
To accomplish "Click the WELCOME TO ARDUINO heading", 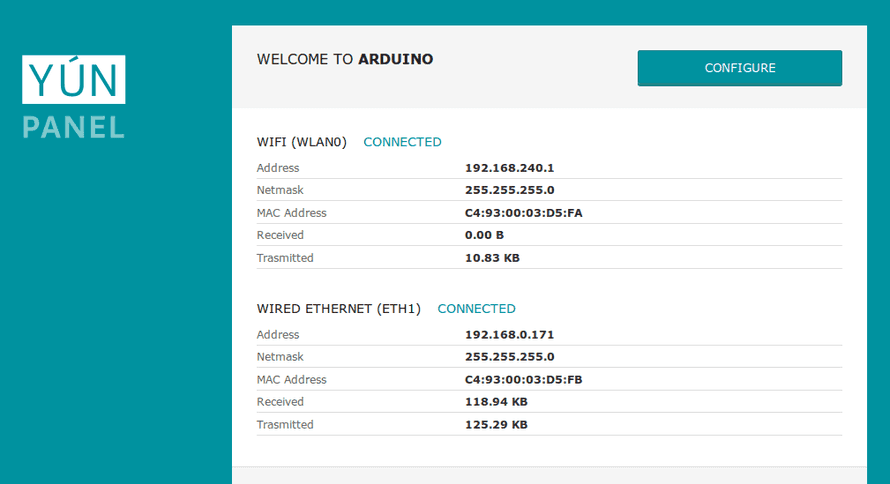I will pyautogui.click(x=345, y=59).
